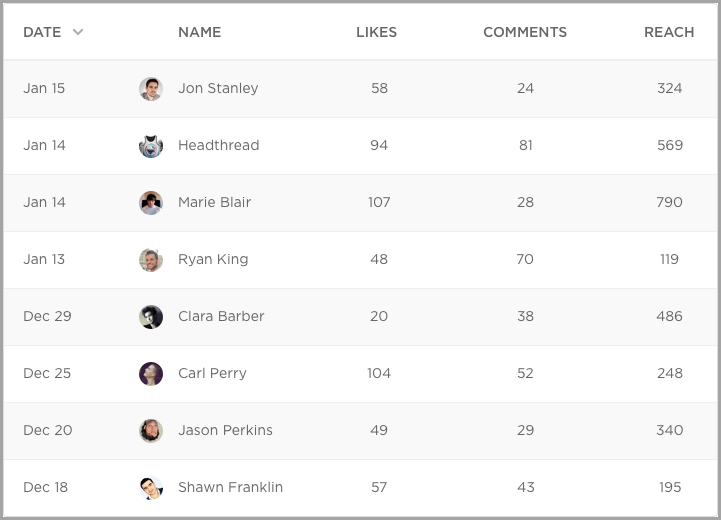
Task: Select Shawn Franklin's avatar thumbnail
Action: tap(151, 487)
